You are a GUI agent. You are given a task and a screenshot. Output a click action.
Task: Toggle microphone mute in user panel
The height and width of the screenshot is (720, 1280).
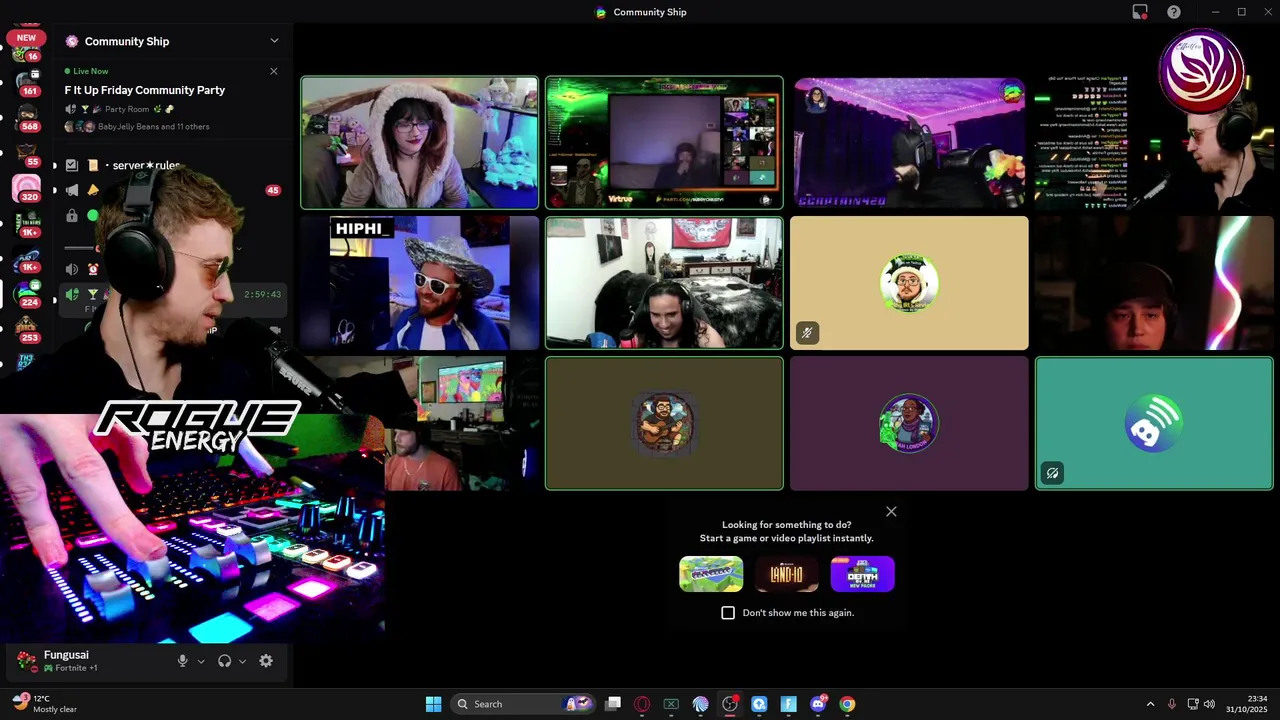pos(182,661)
